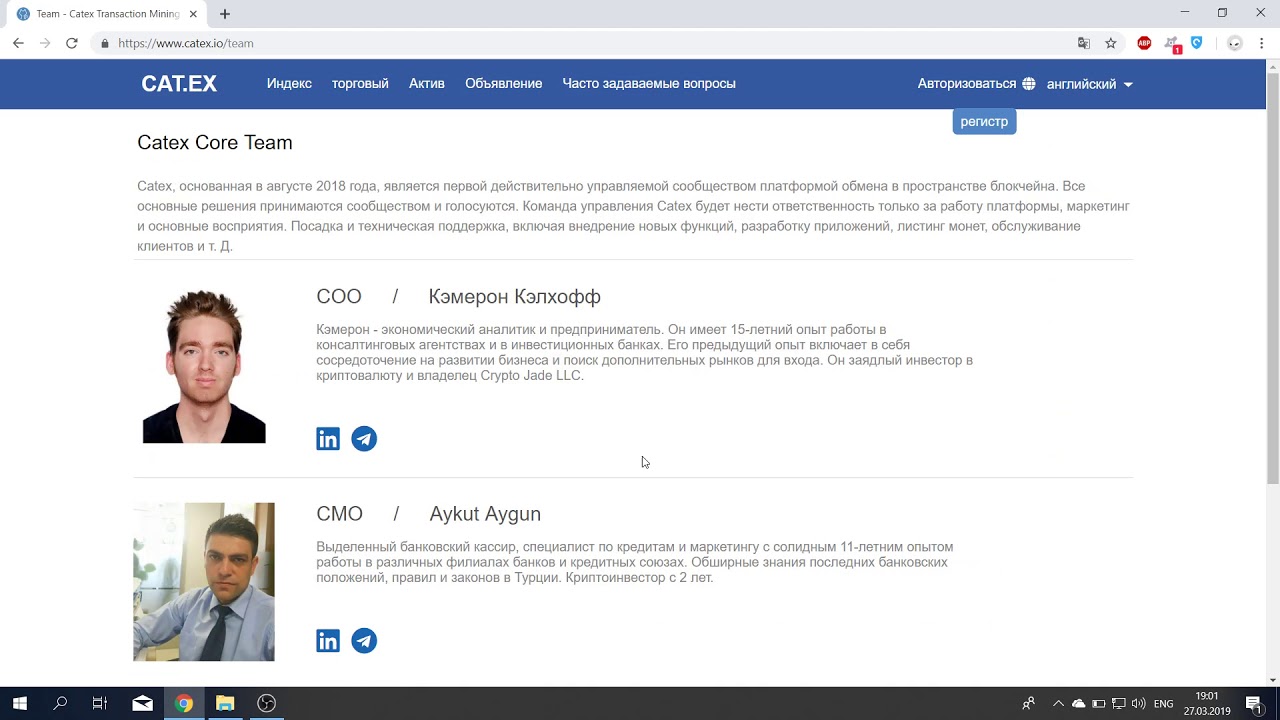Image resolution: width=1280 pixels, height=720 pixels.
Task: Click Aykut Aygun's profile photo
Action: click(204, 582)
